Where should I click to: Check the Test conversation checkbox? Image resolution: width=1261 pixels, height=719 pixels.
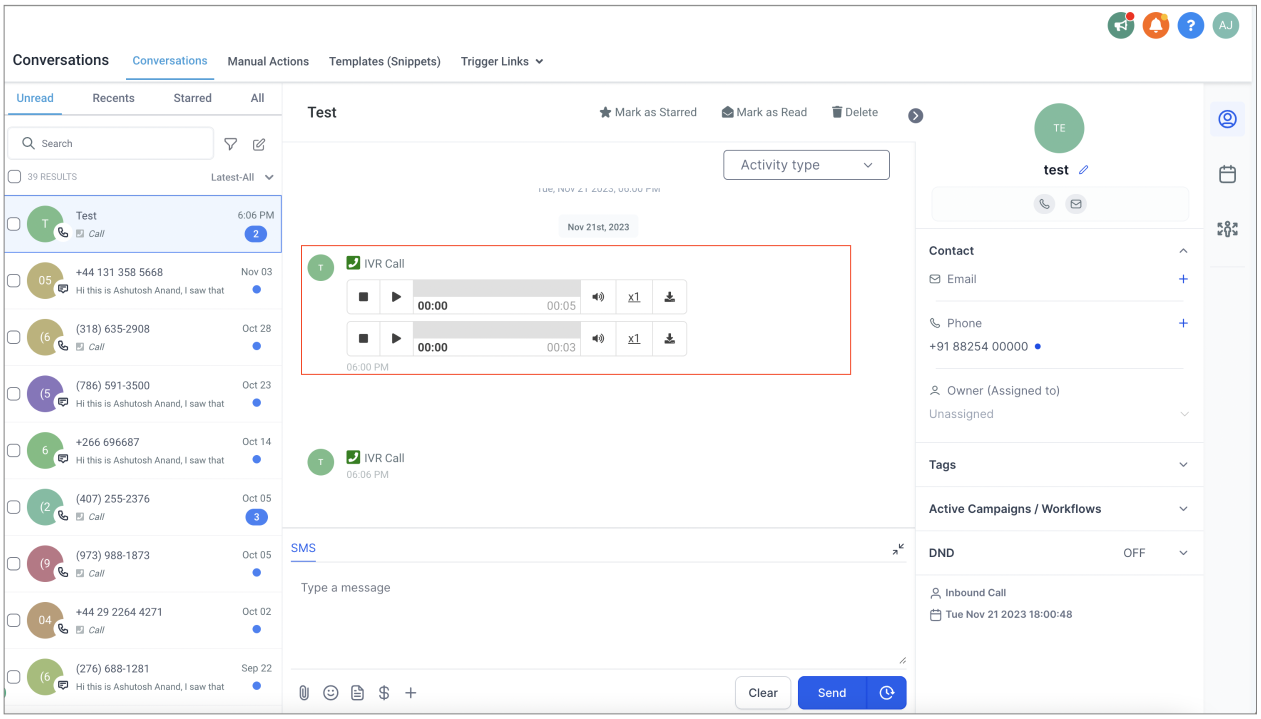(14, 224)
